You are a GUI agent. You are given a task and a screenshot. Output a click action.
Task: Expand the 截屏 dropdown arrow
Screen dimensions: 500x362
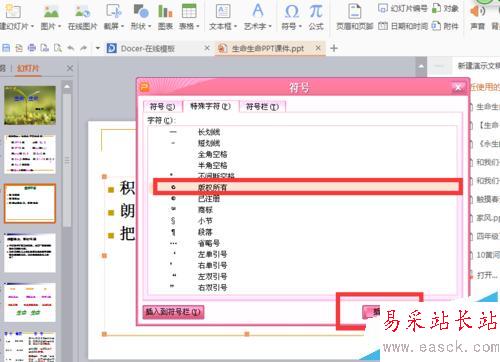point(122,26)
